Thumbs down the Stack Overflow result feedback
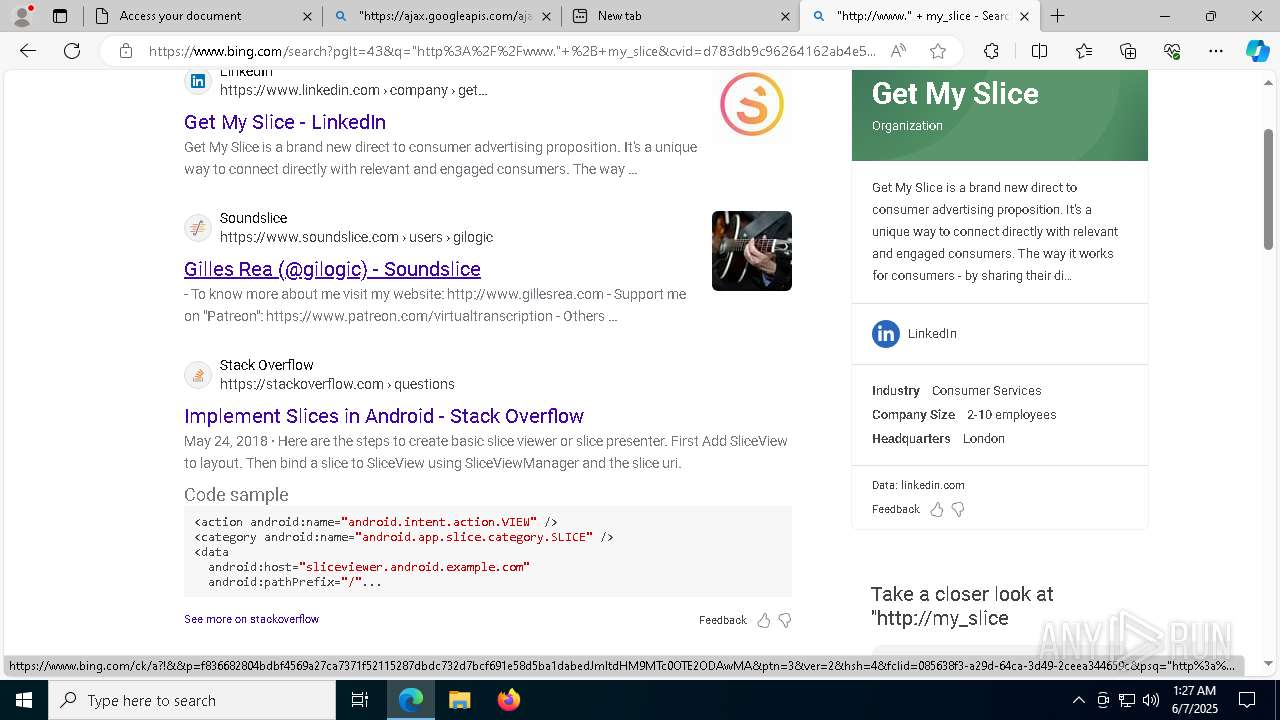The image size is (1280, 720). click(x=785, y=620)
